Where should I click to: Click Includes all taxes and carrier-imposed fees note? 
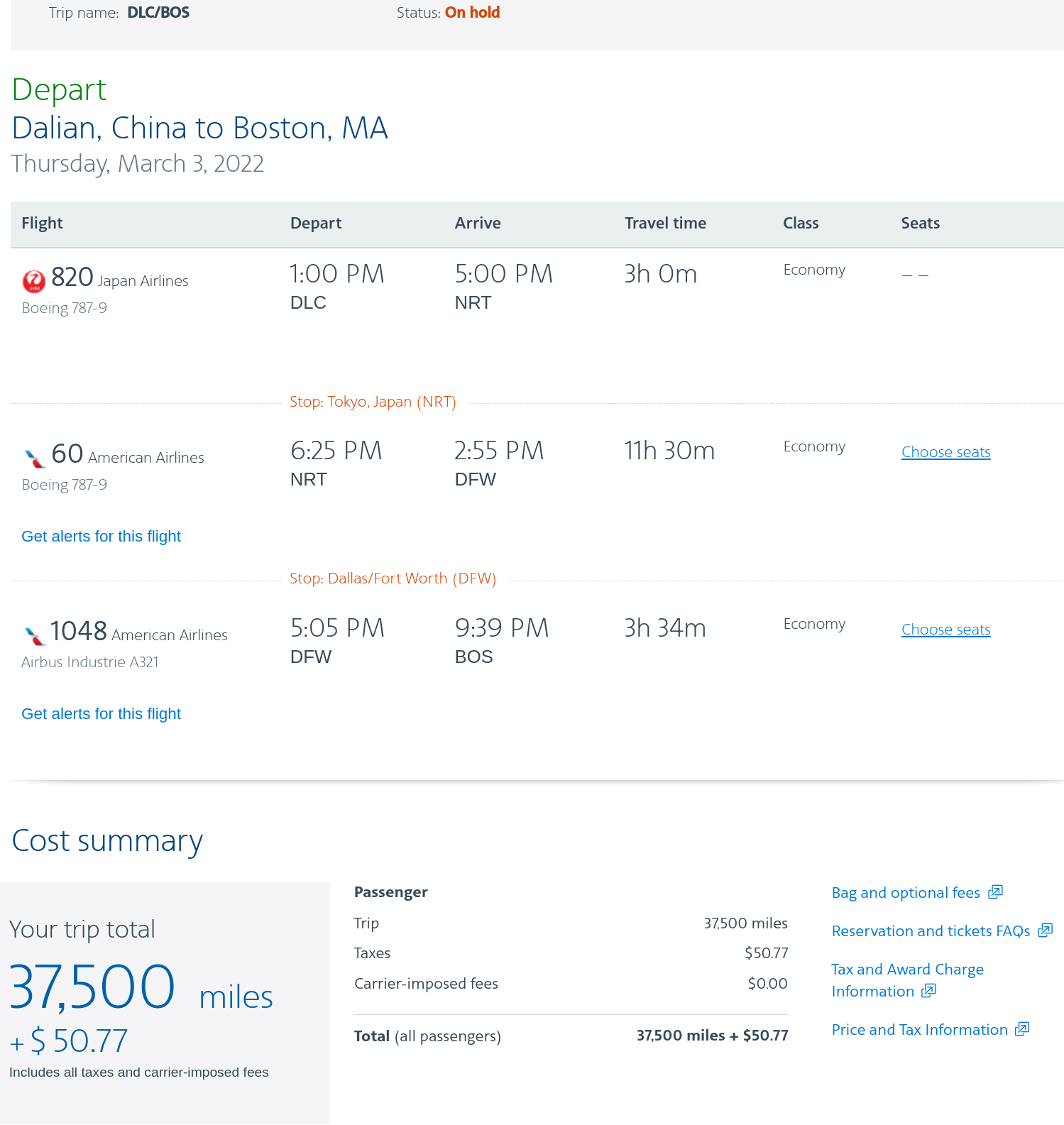coord(139,1072)
